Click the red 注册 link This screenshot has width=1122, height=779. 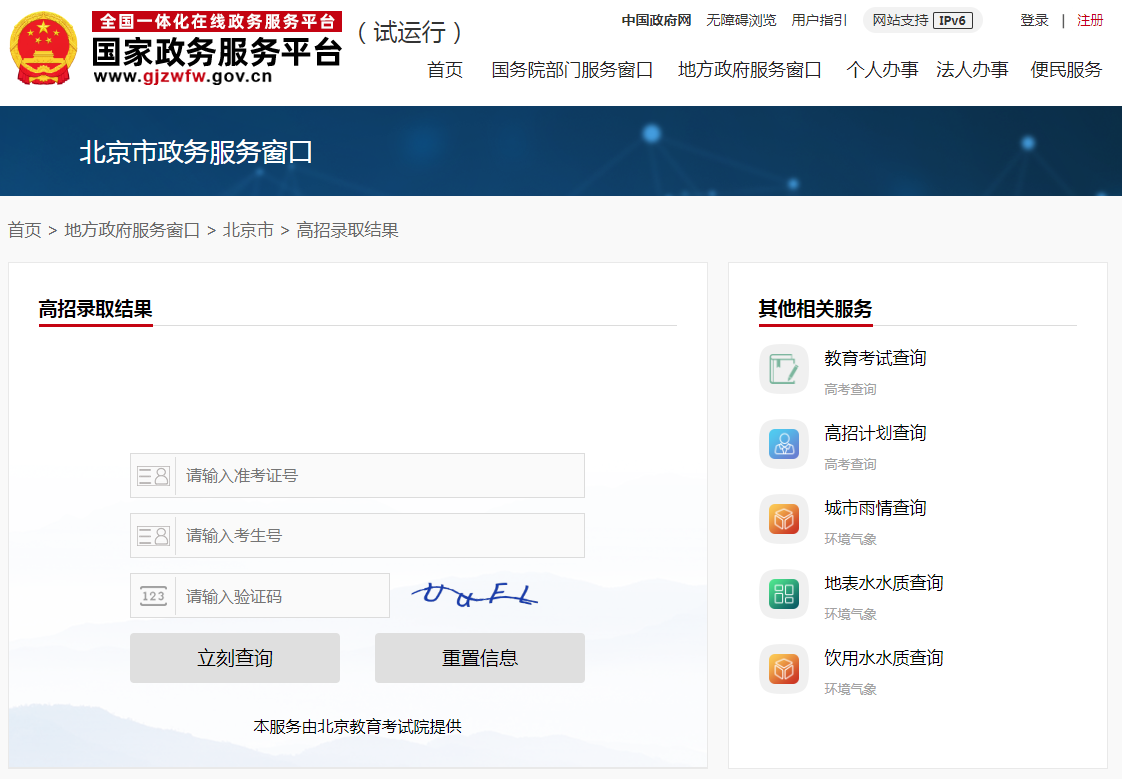tap(1090, 21)
